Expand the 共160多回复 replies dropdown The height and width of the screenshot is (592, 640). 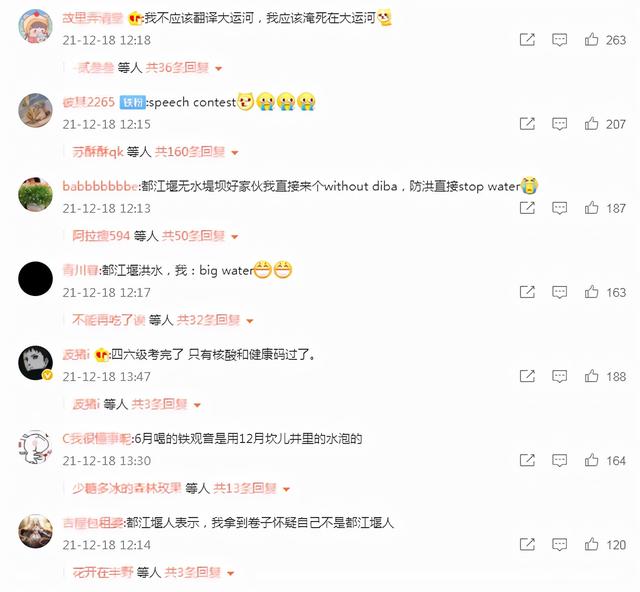197,152
